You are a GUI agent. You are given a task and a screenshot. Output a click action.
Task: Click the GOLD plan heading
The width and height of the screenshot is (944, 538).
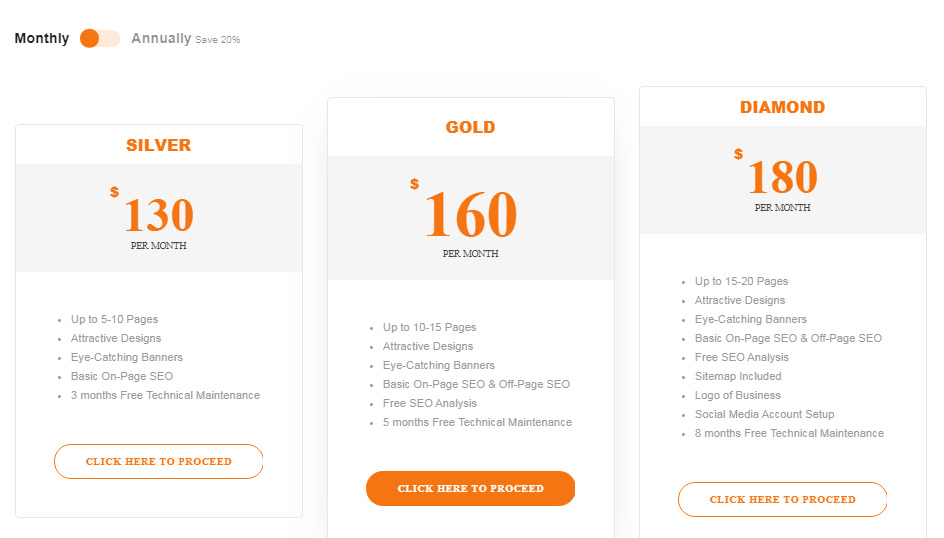coord(470,127)
